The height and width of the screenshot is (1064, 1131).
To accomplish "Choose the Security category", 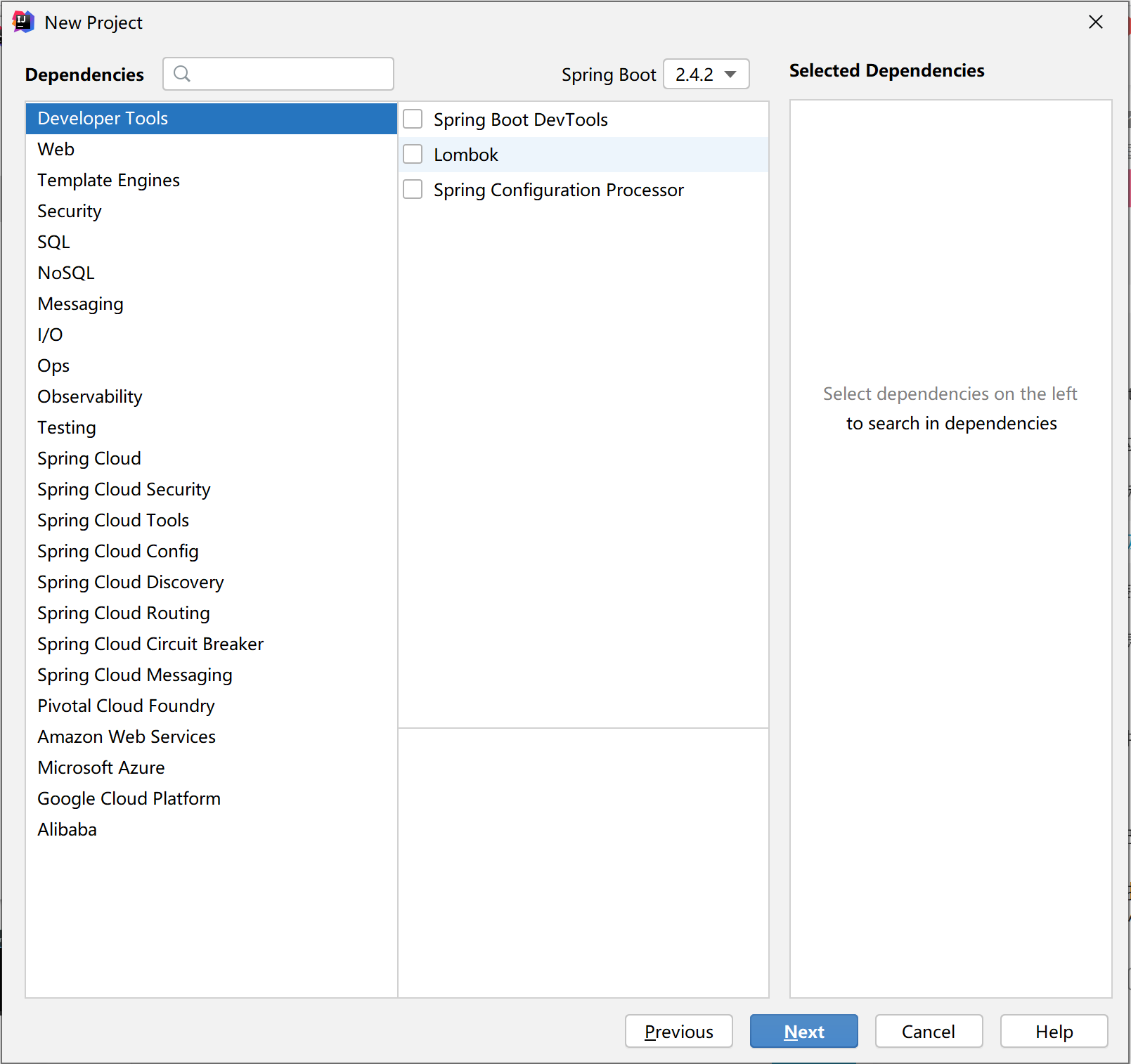I will [x=212, y=211].
